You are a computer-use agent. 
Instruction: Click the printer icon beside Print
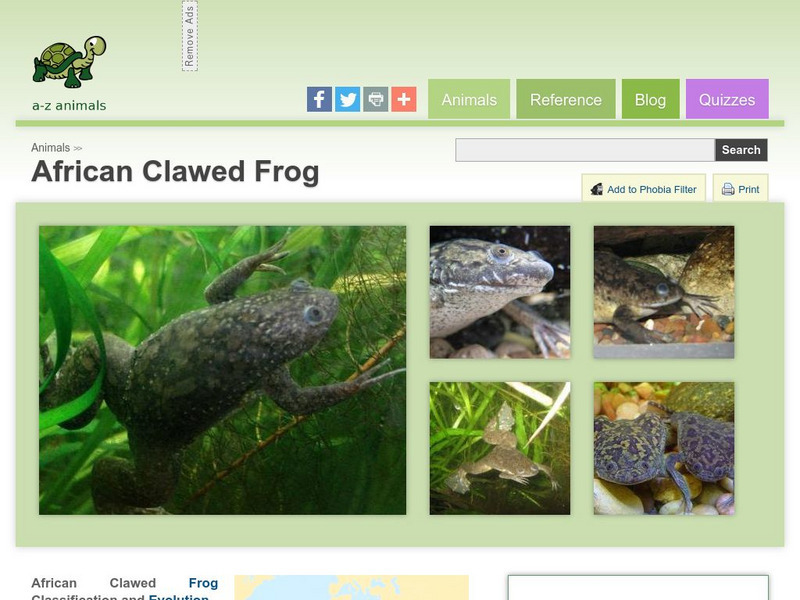pyautogui.click(x=728, y=189)
